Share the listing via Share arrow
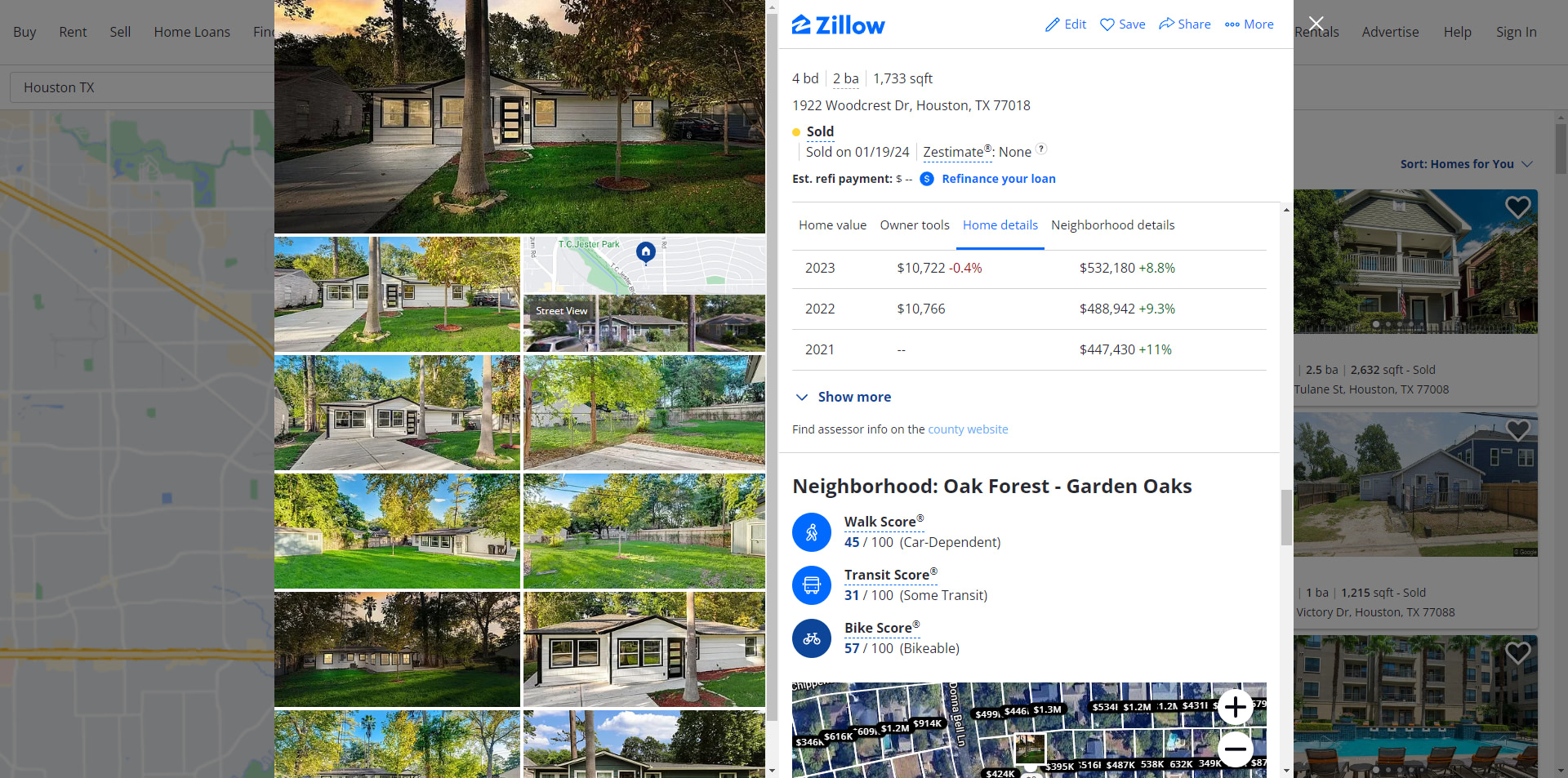The width and height of the screenshot is (1568, 778). [x=1166, y=24]
